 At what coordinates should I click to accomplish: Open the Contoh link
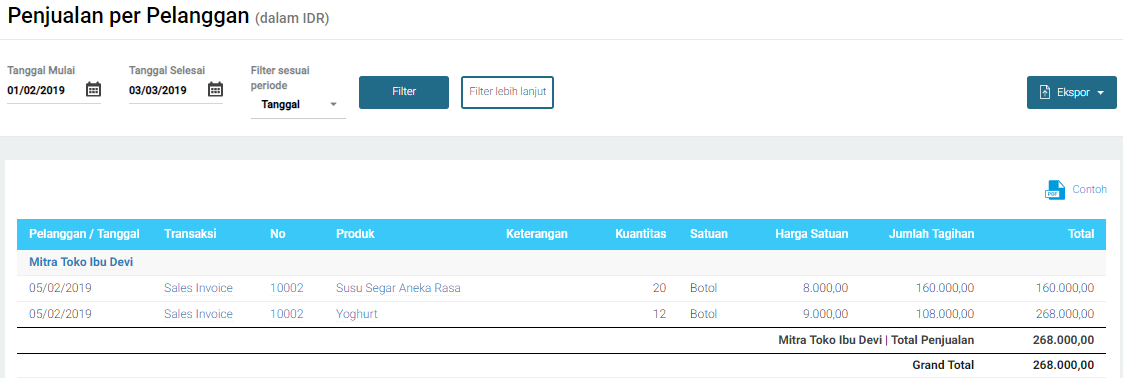point(1089,190)
